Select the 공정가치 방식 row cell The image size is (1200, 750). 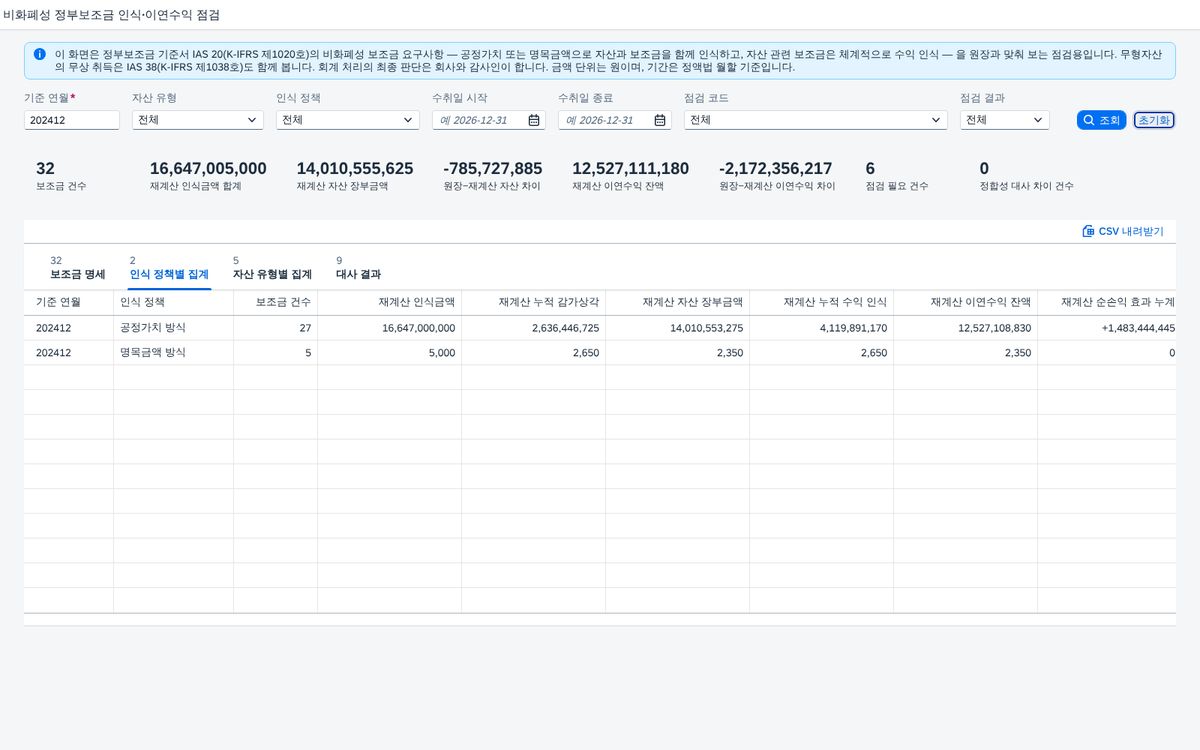(x=174, y=328)
